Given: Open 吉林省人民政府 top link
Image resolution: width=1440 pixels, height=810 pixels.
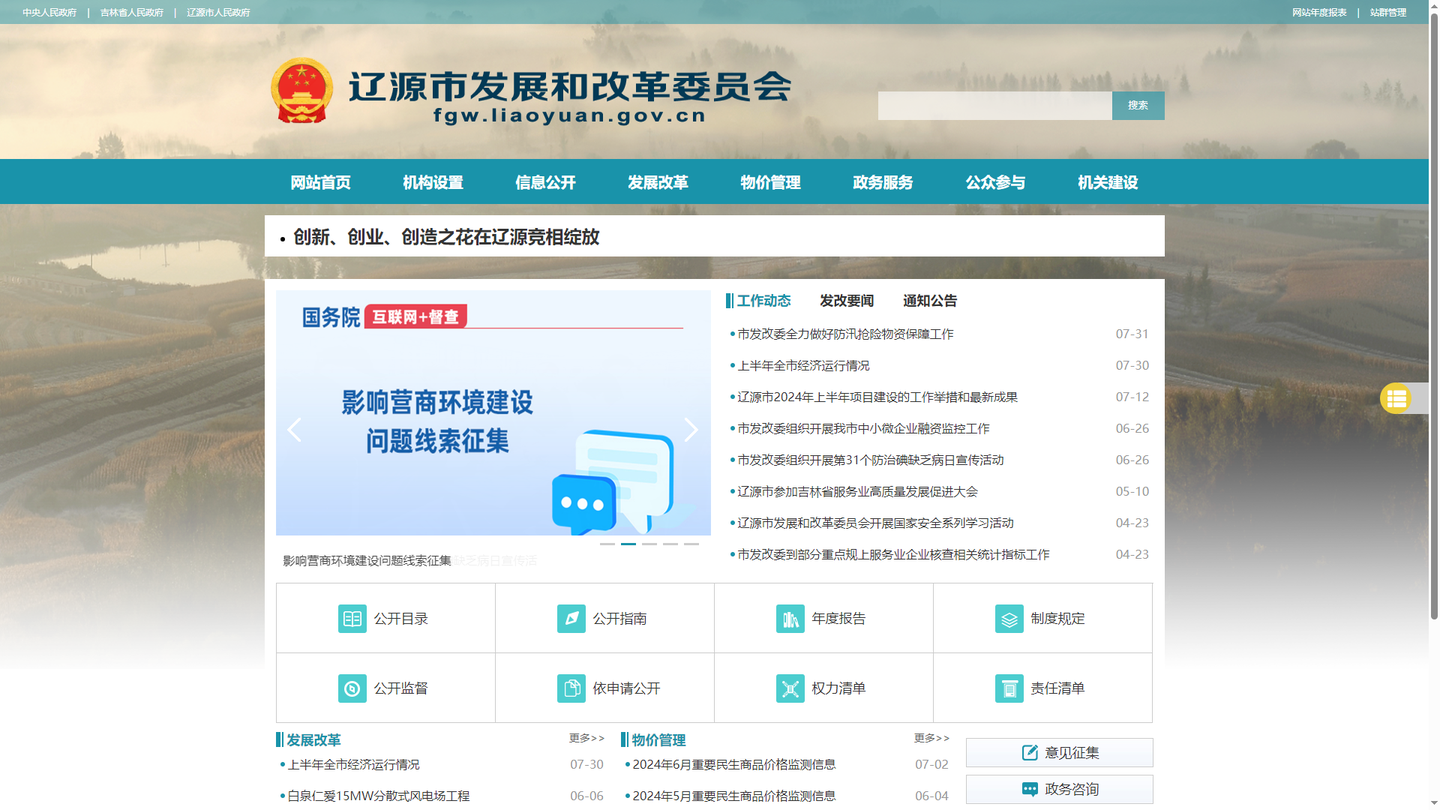Looking at the screenshot, I should [x=132, y=13].
